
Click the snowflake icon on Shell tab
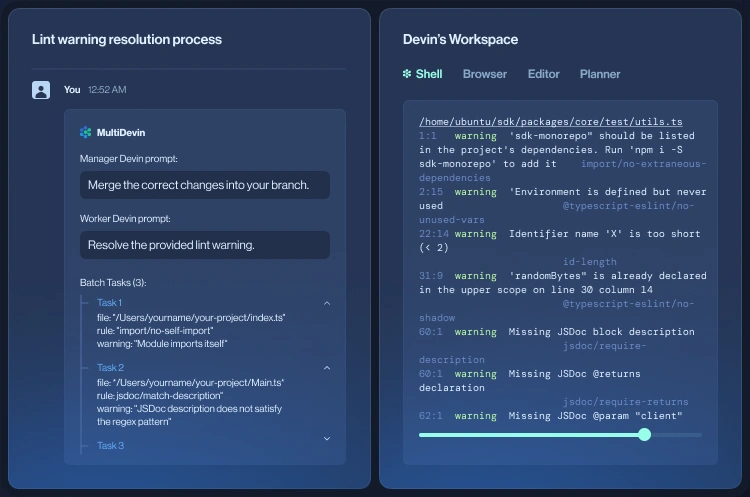pos(407,74)
